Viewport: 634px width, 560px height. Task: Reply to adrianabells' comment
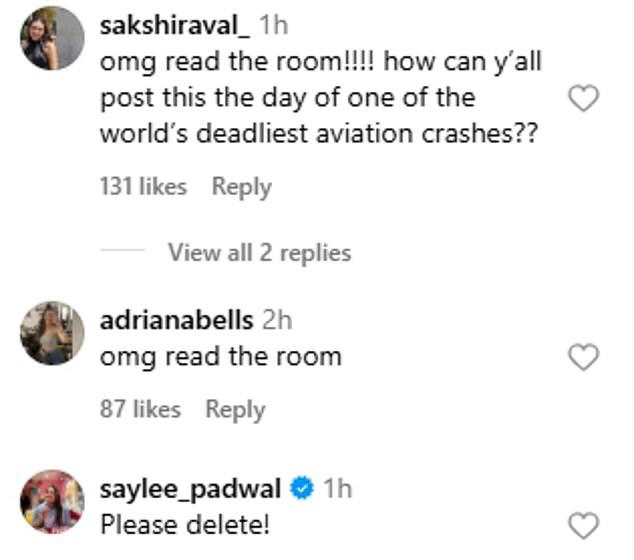coord(235,409)
